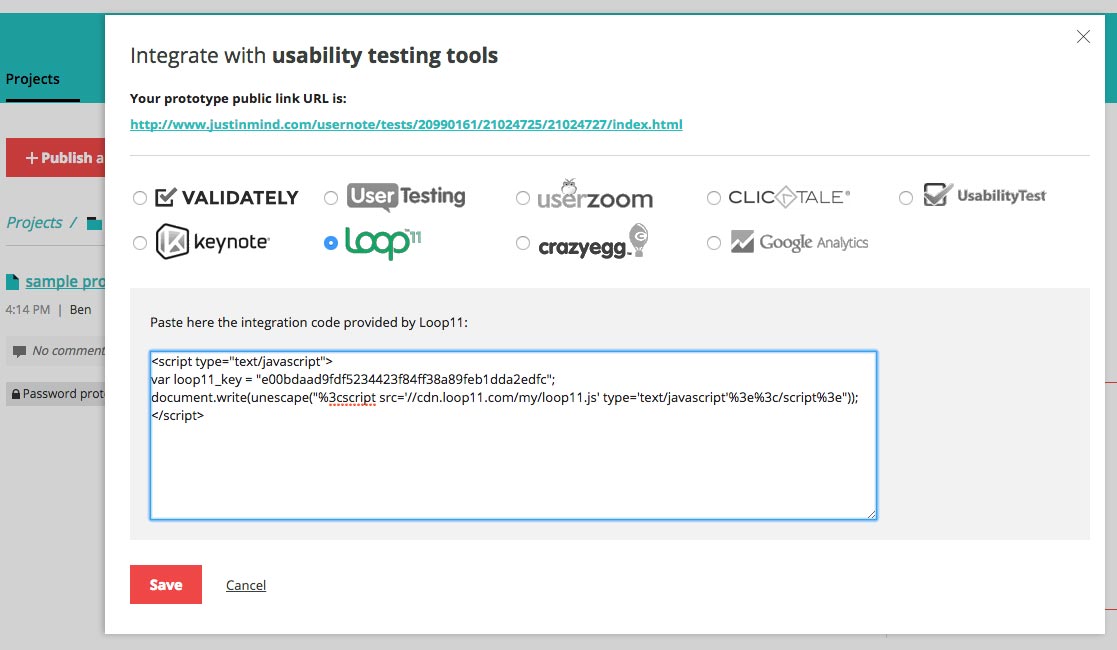Click the Google Analytics logo
This screenshot has height=650, width=1117.
pyautogui.click(x=799, y=242)
